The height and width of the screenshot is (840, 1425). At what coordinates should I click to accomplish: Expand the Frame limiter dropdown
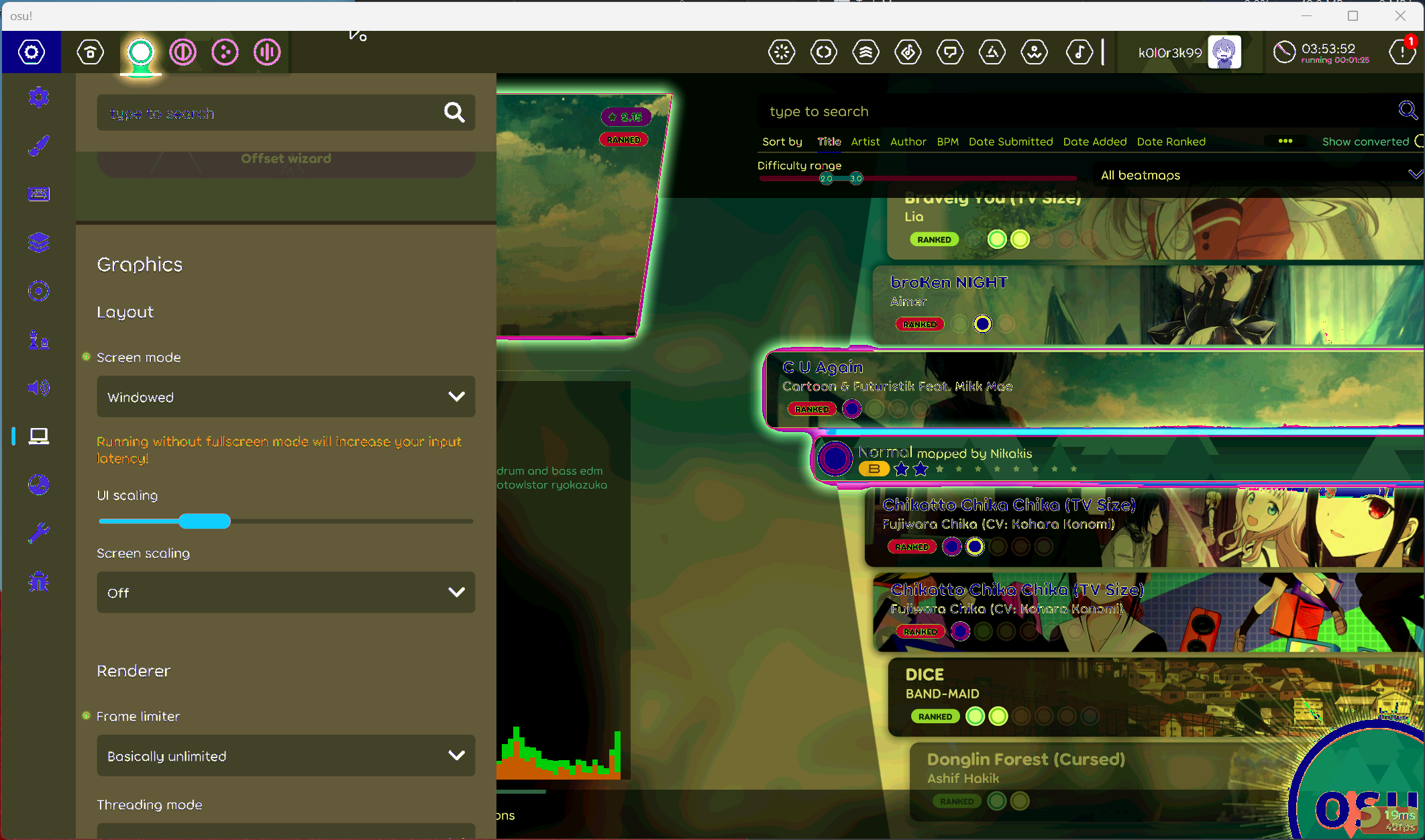pyautogui.click(x=285, y=755)
